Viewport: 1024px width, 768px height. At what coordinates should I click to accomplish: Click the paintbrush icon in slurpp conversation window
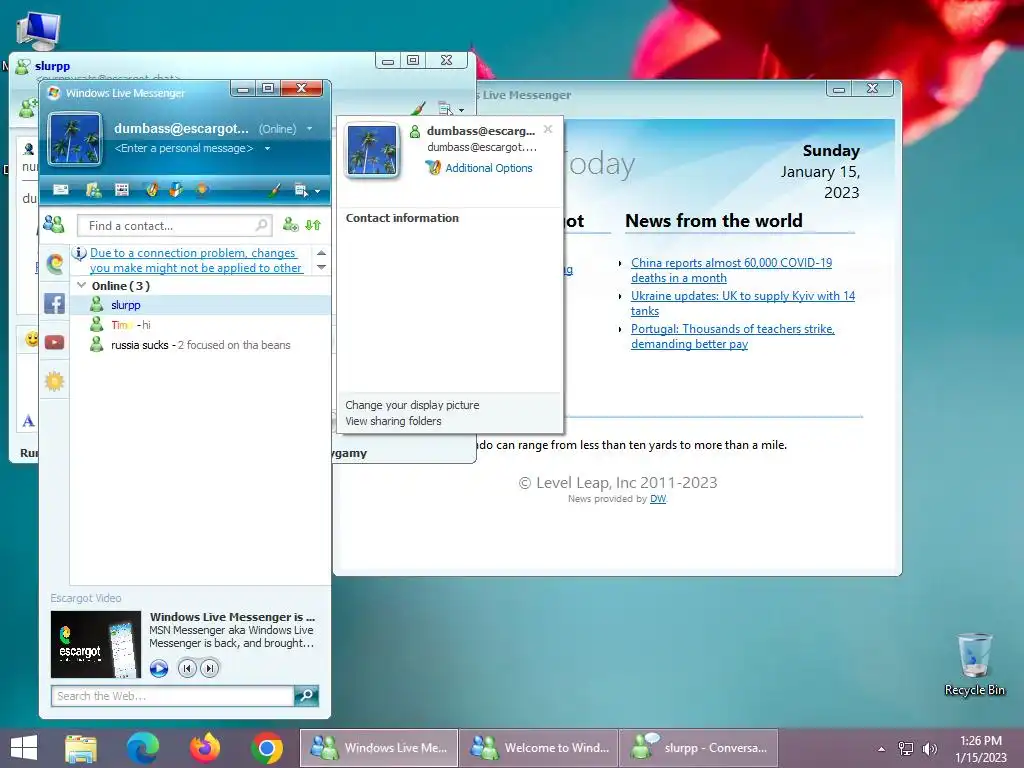coord(419,108)
